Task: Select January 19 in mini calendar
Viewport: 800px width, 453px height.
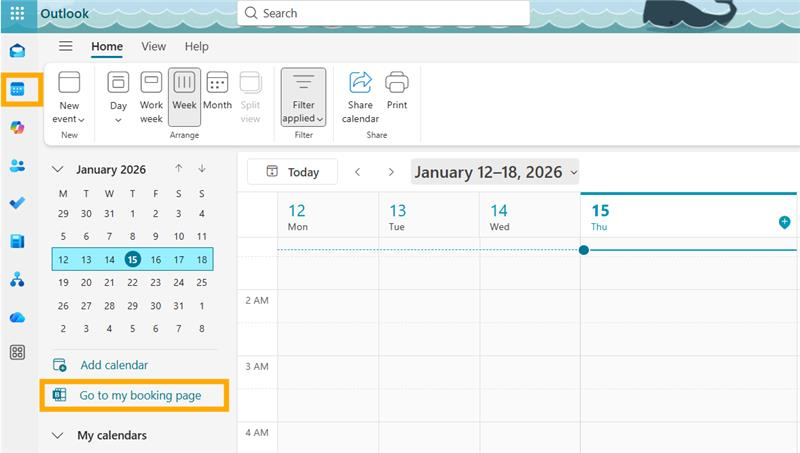Action: pos(63,283)
